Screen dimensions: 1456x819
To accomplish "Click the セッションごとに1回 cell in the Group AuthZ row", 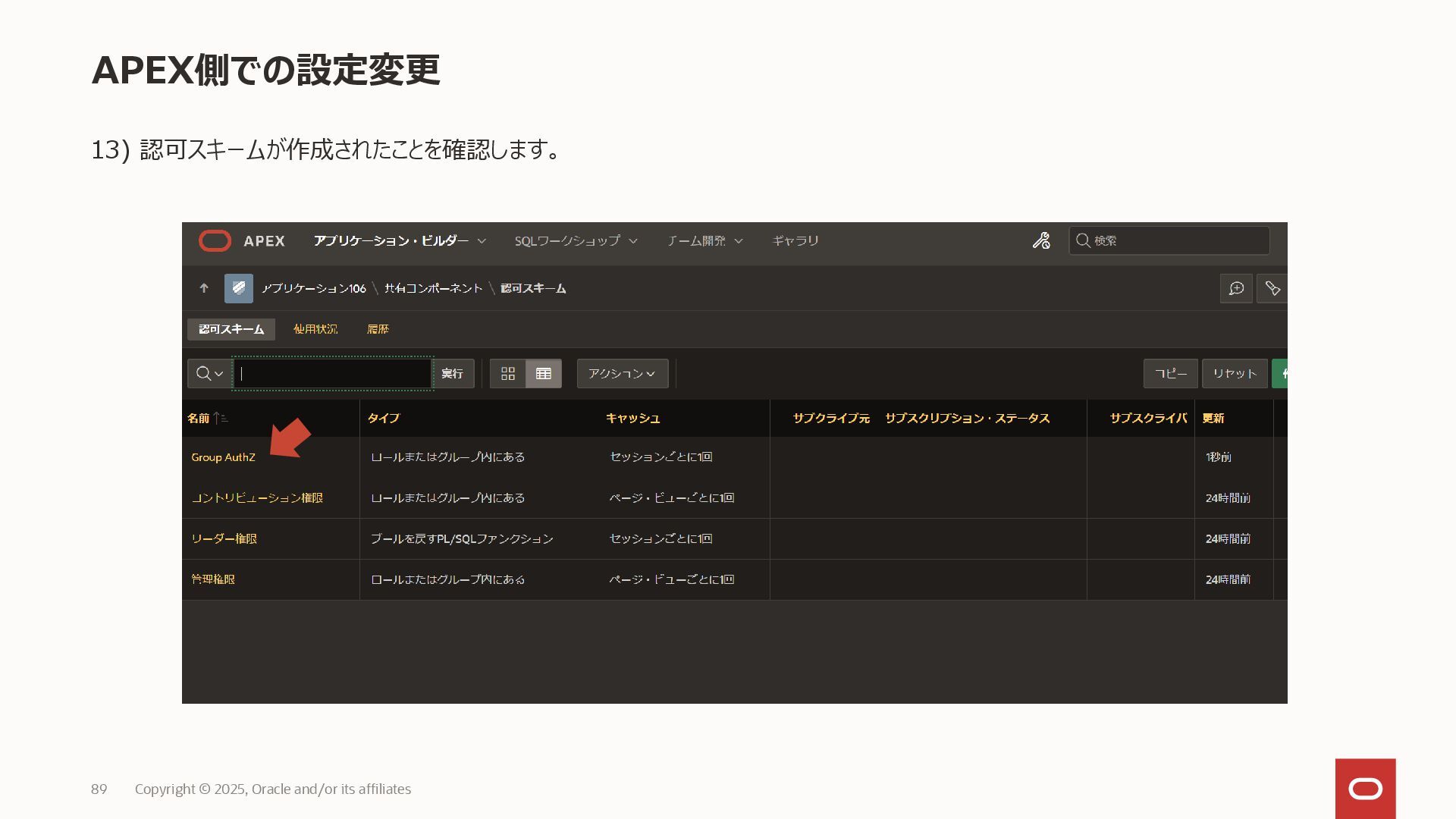I will (x=661, y=457).
